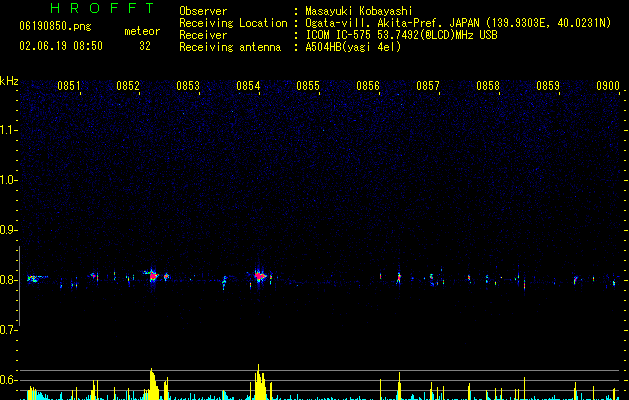Image resolution: width=629 pixels, height=400 pixels.
Task: Click the kHz axis unit label
Action: point(9,81)
